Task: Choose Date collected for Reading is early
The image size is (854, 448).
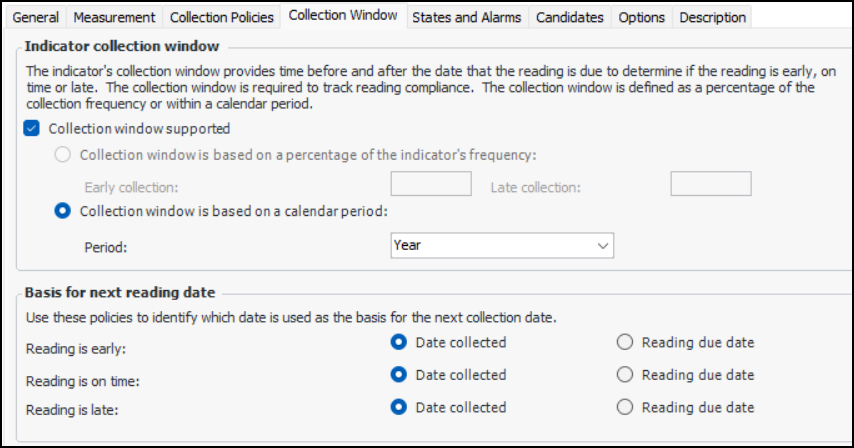Action: coord(399,342)
